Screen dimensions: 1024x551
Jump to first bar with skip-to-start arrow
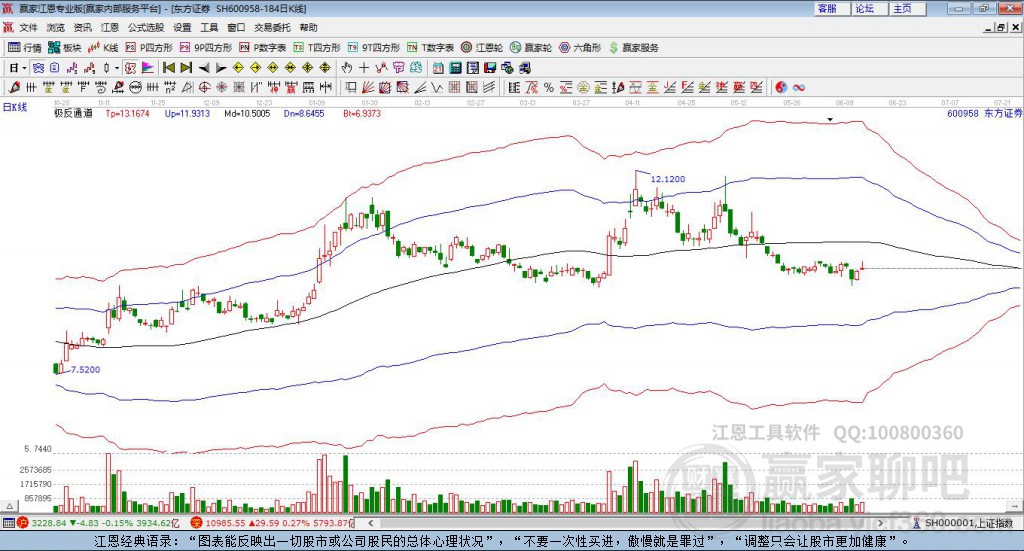(168, 68)
